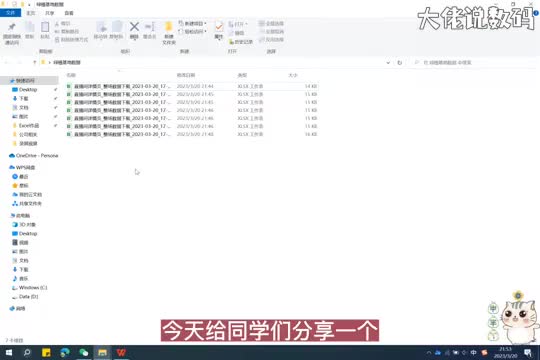This screenshot has height=360, width=540.
Task: Launch Microsoft Edge from the taskbar
Action: click(65, 352)
